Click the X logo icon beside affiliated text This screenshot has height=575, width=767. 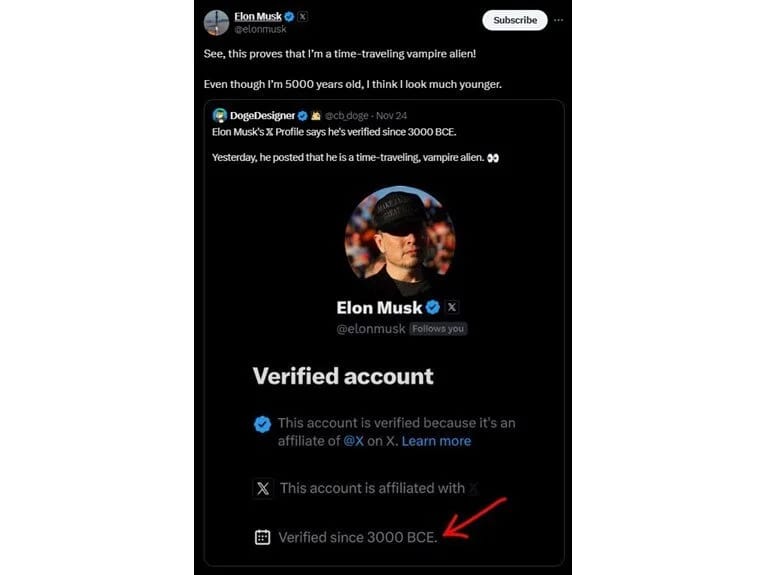(262, 489)
